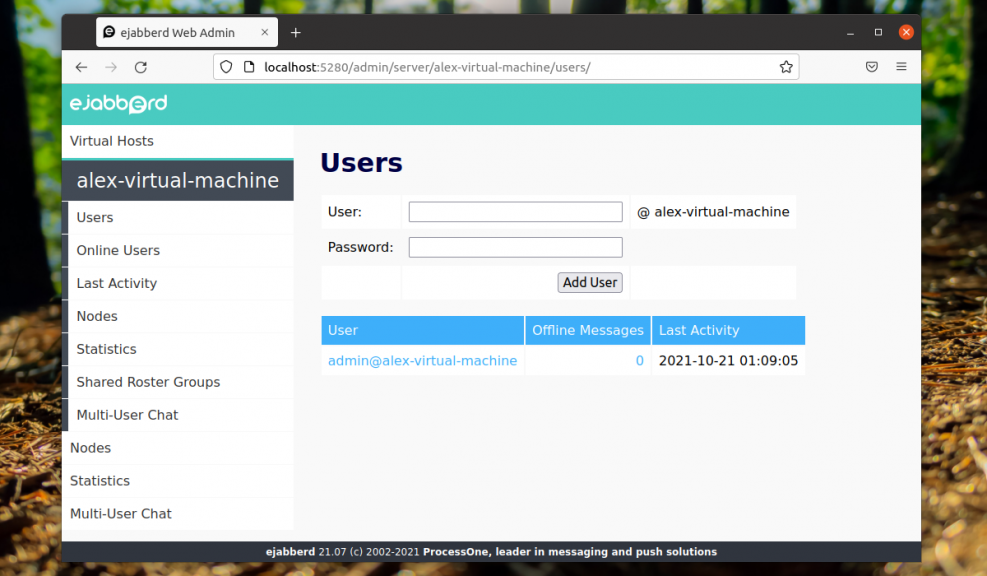Image resolution: width=987 pixels, height=576 pixels.
Task: Click the ejabberd logo in the header
Action: point(118,104)
